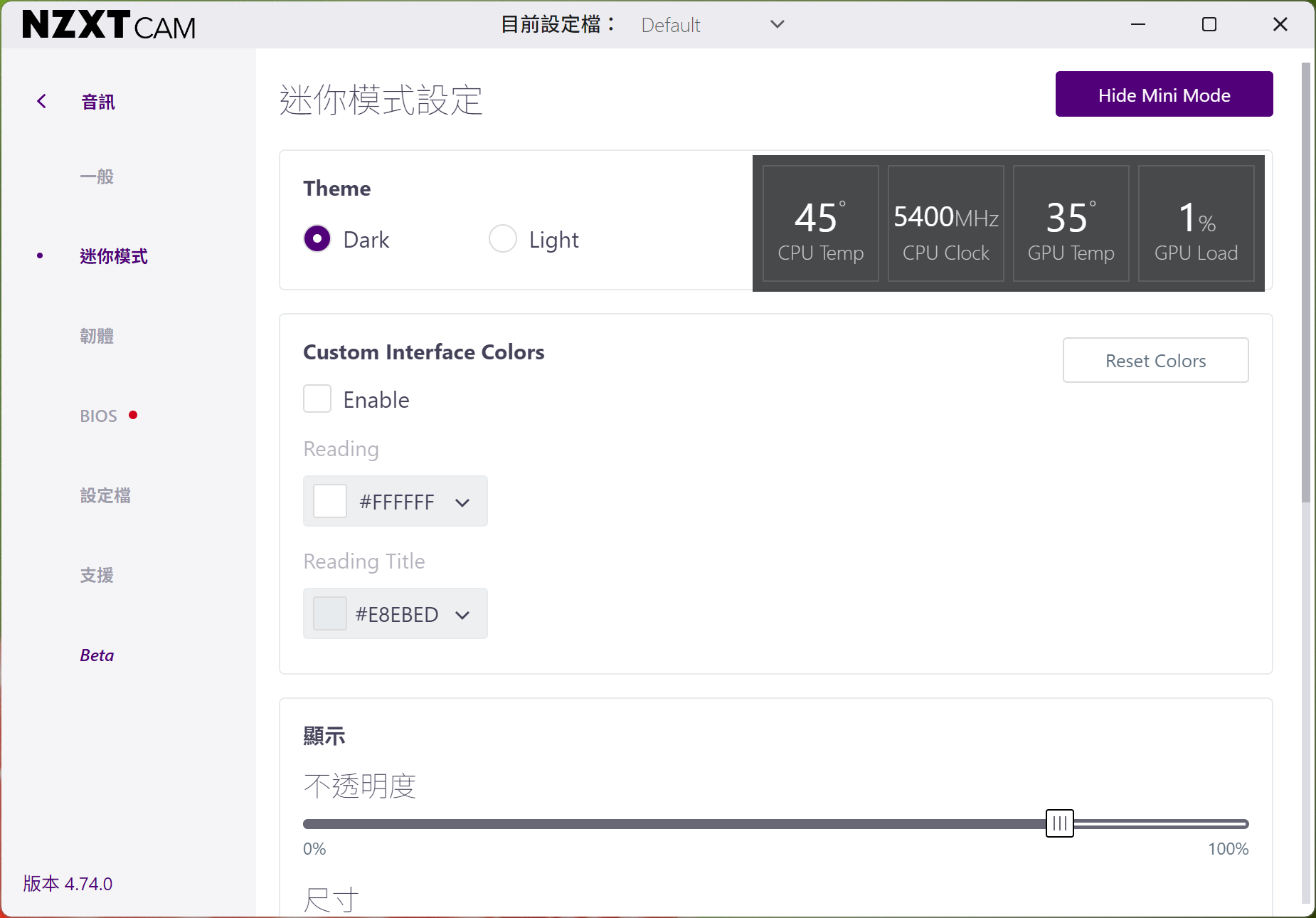The image size is (1316, 918).
Task: Click the 100% opacity label
Action: 1229,849
